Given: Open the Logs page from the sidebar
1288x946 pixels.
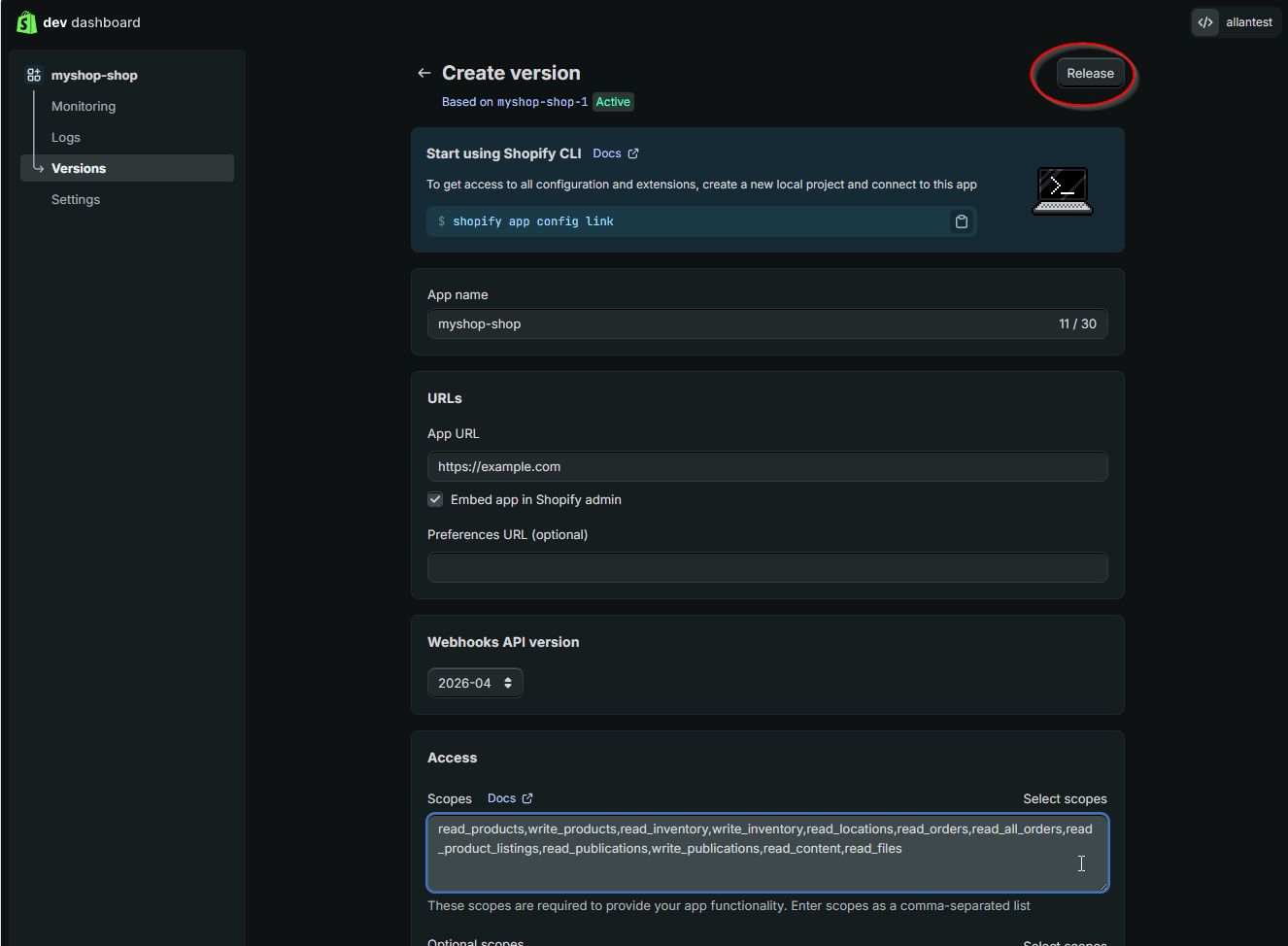Looking at the screenshot, I should 65,137.
